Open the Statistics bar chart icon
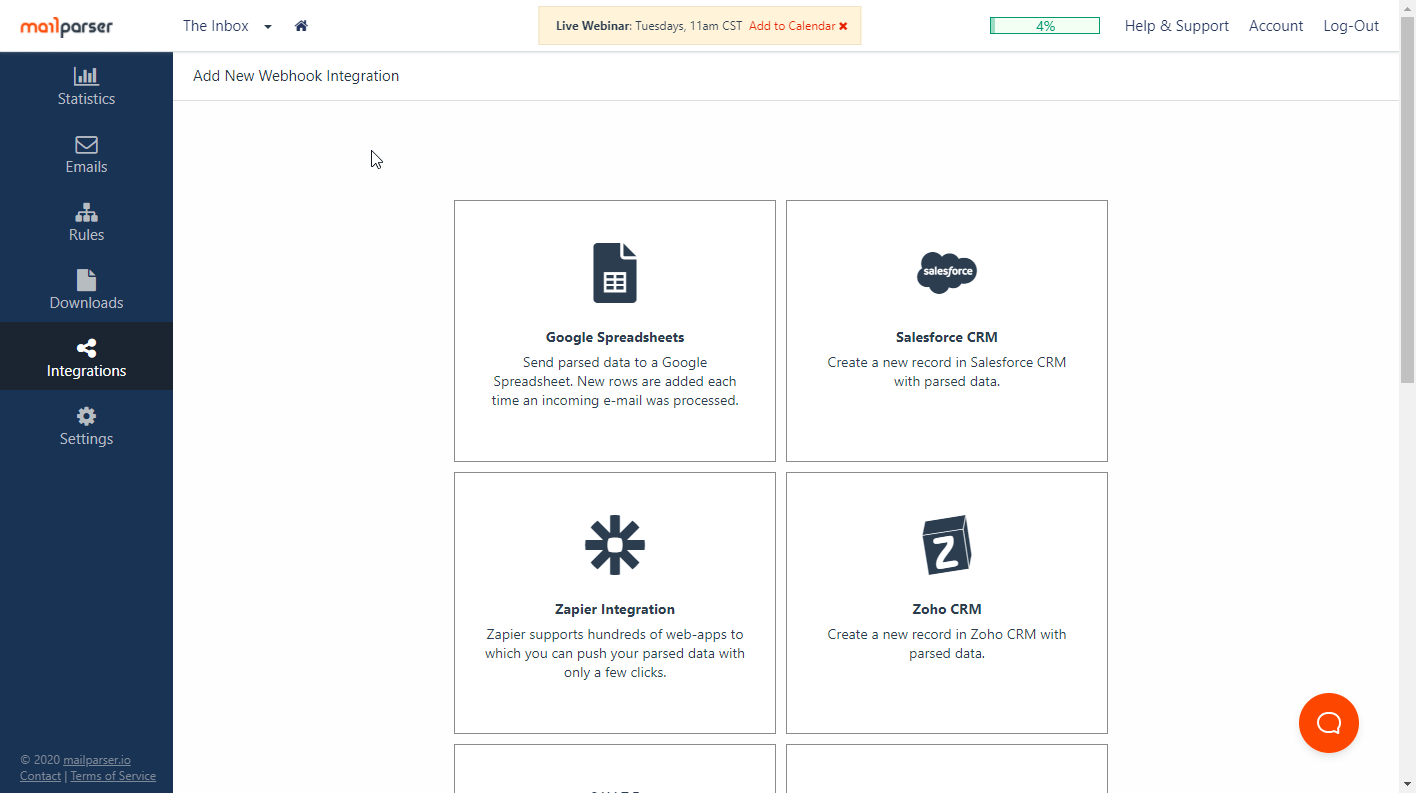This screenshot has width=1416, height=793. [86, 76]
